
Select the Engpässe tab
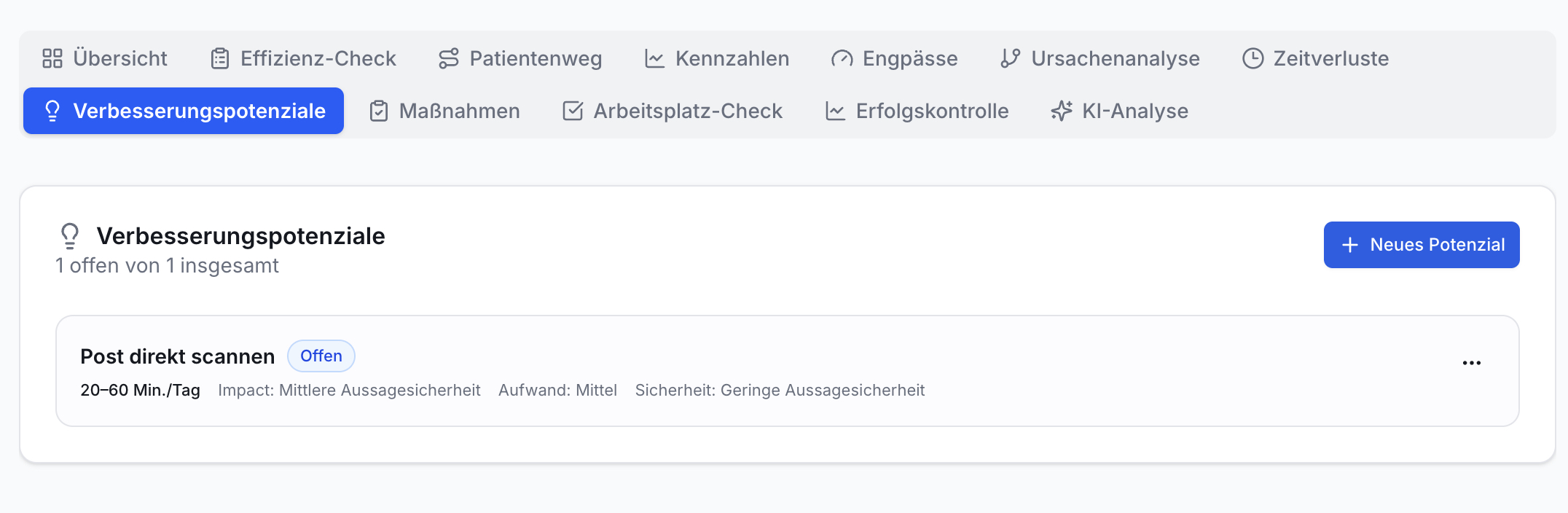pos(895,58)
